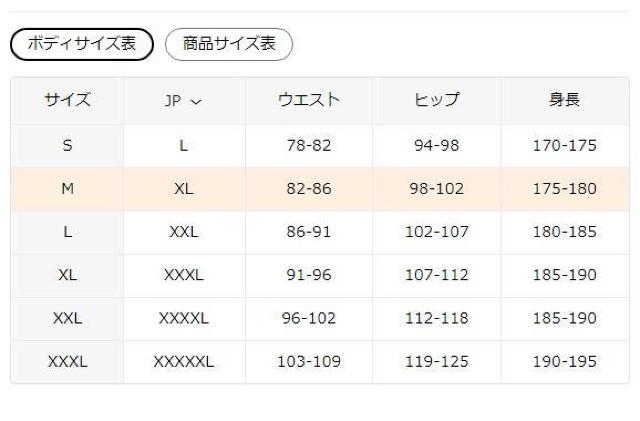The height and width of the screenshot is (421, 640).
Task: Click the 身長 column header
Action: pos(564,100)
